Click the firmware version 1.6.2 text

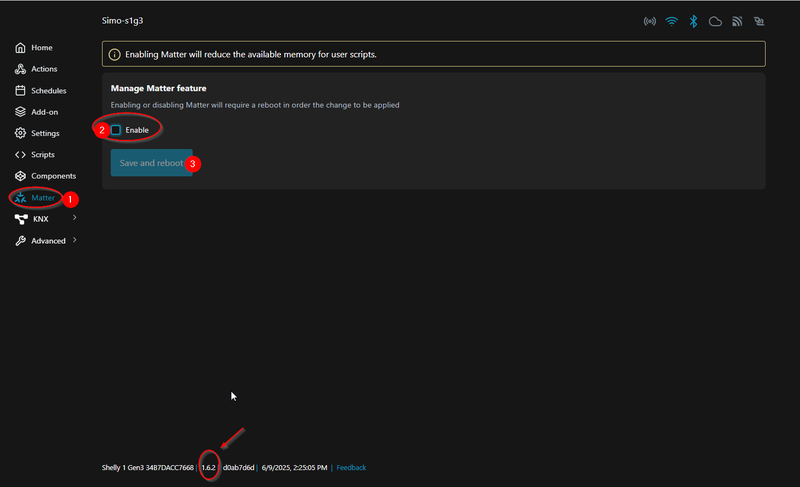[x=209, y=468]
